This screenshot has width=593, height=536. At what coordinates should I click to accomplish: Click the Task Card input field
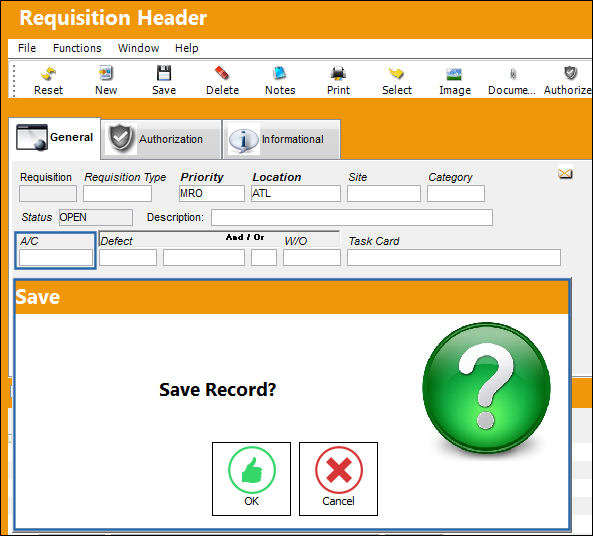click(x=453, y=258)
